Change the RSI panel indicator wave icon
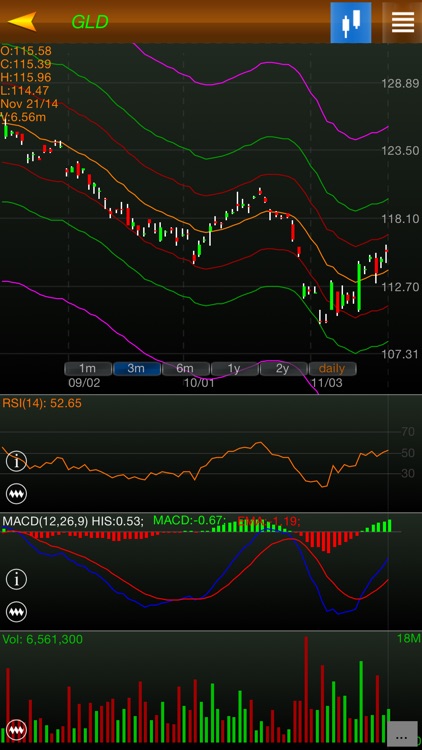422x750 pixels. coord(16,493)
